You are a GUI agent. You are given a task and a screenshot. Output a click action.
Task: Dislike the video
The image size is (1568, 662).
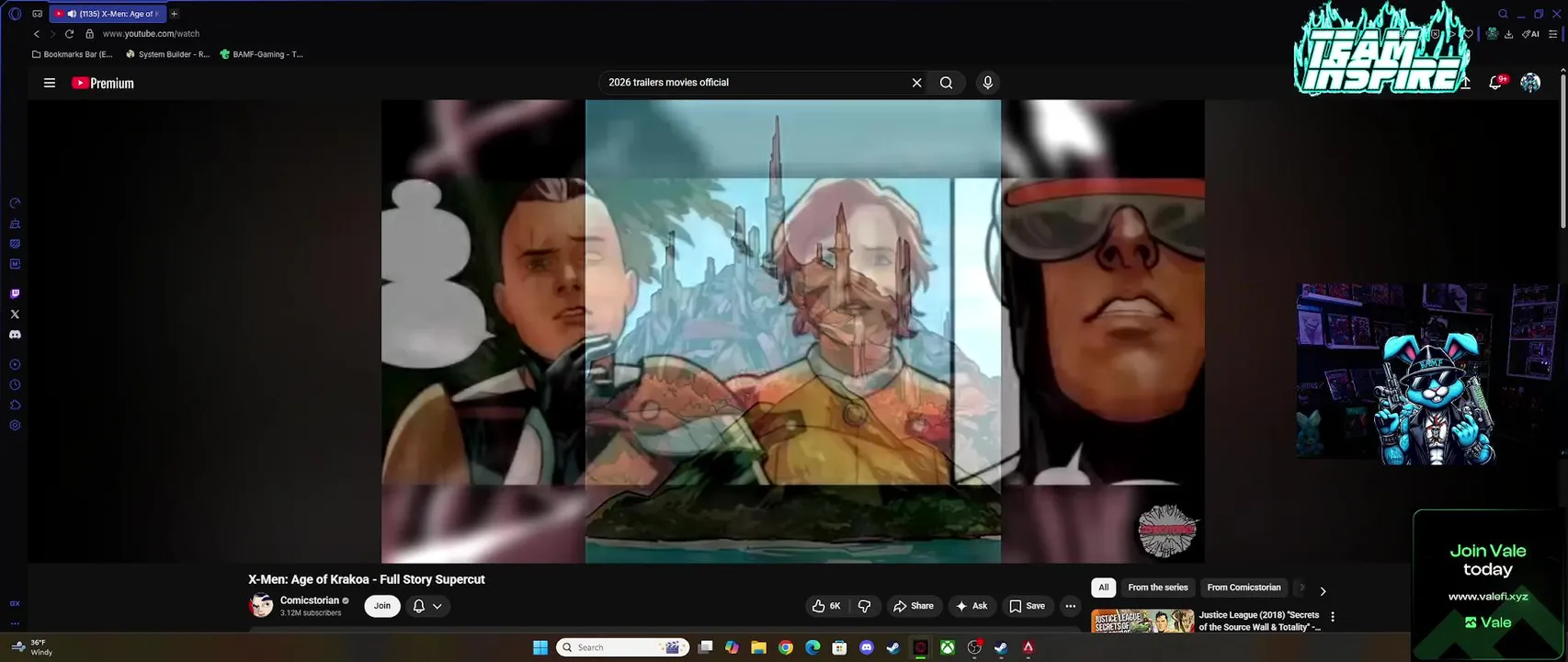pos(864,606)
